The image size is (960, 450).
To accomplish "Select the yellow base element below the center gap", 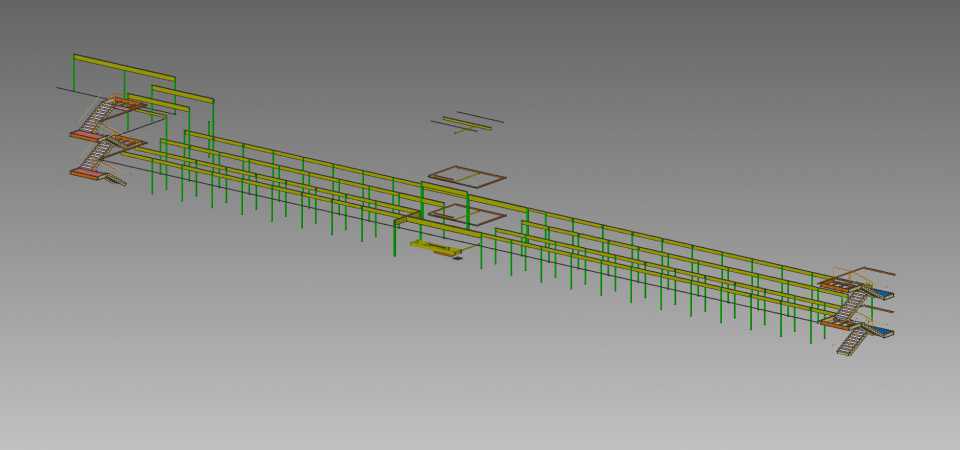I will (432, 245).
